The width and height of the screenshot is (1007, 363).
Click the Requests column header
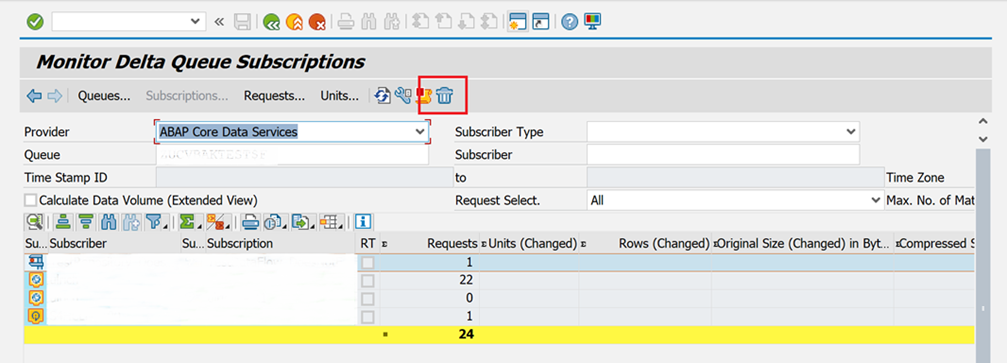[x=430, y=244]
